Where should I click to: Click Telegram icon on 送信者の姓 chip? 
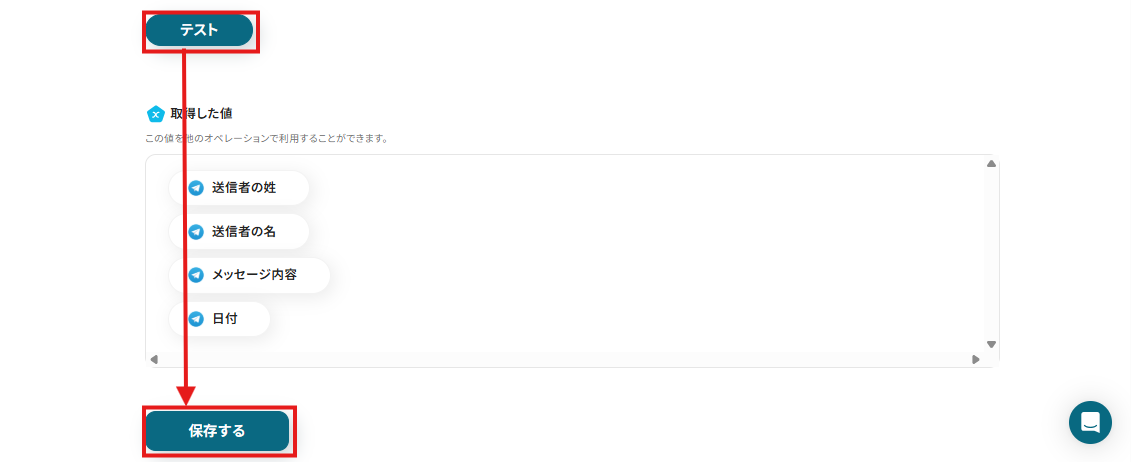tap(195, 188)
